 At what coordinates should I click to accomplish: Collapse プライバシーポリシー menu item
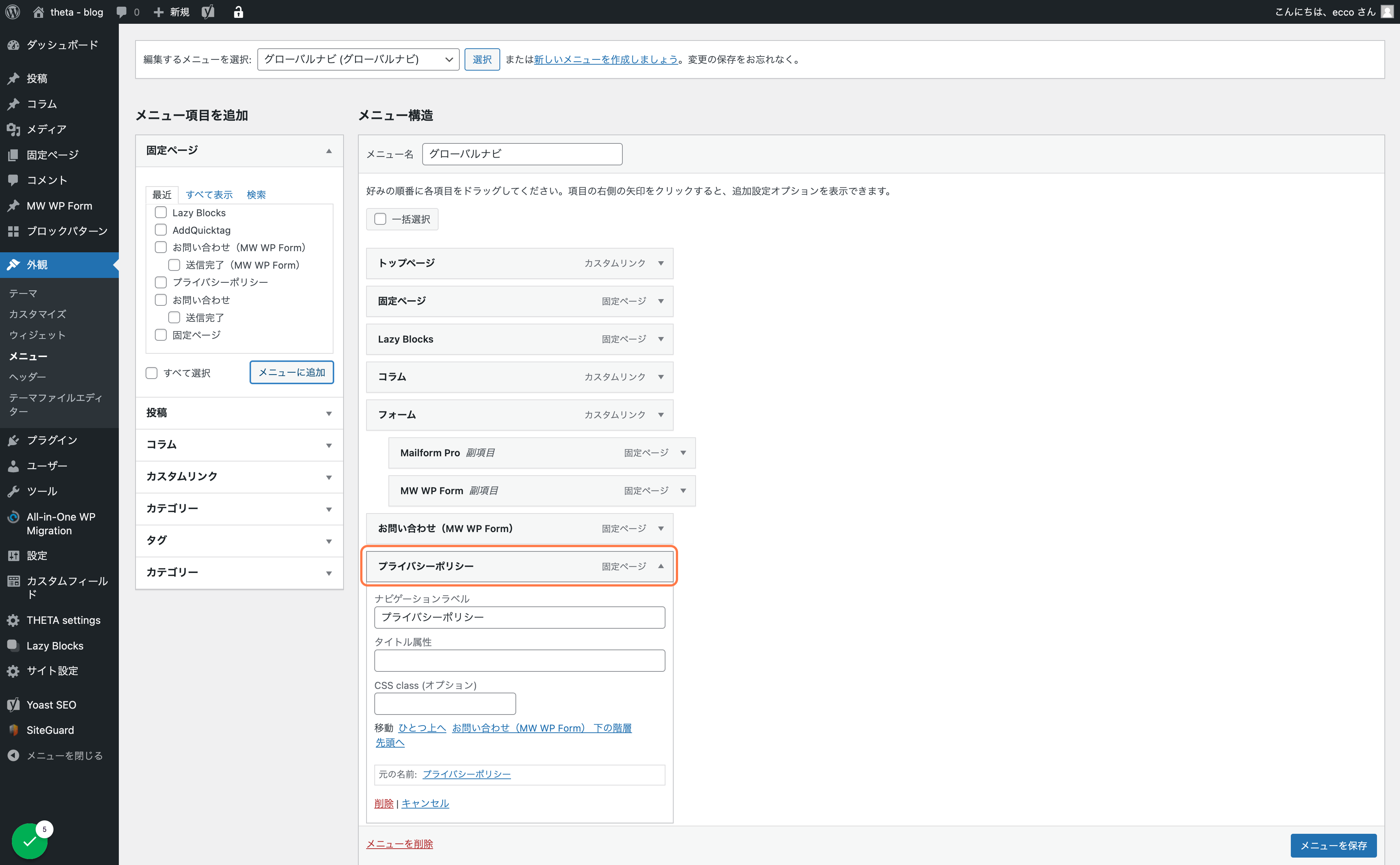661,566
